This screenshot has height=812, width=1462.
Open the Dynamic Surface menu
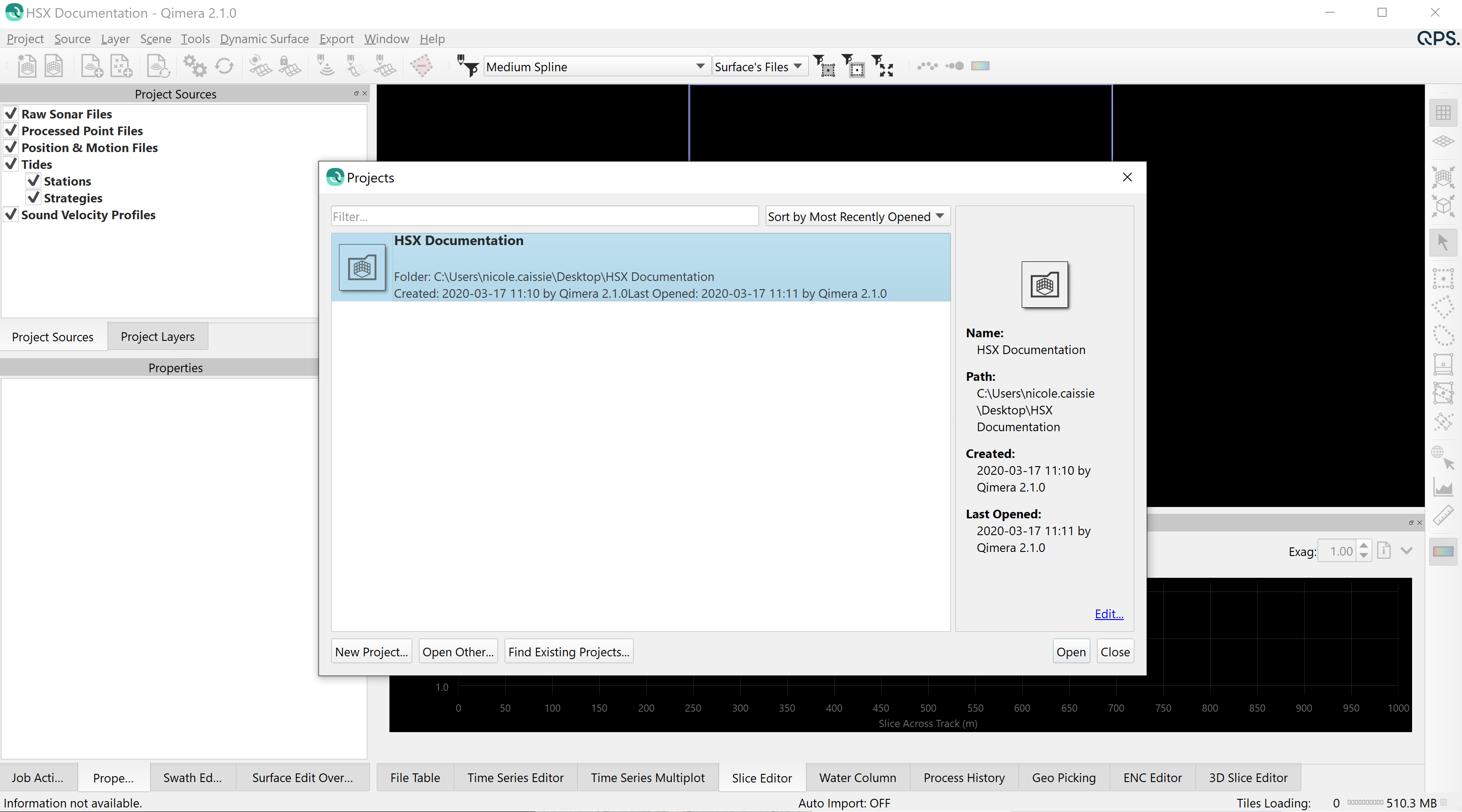click(264, 39)
